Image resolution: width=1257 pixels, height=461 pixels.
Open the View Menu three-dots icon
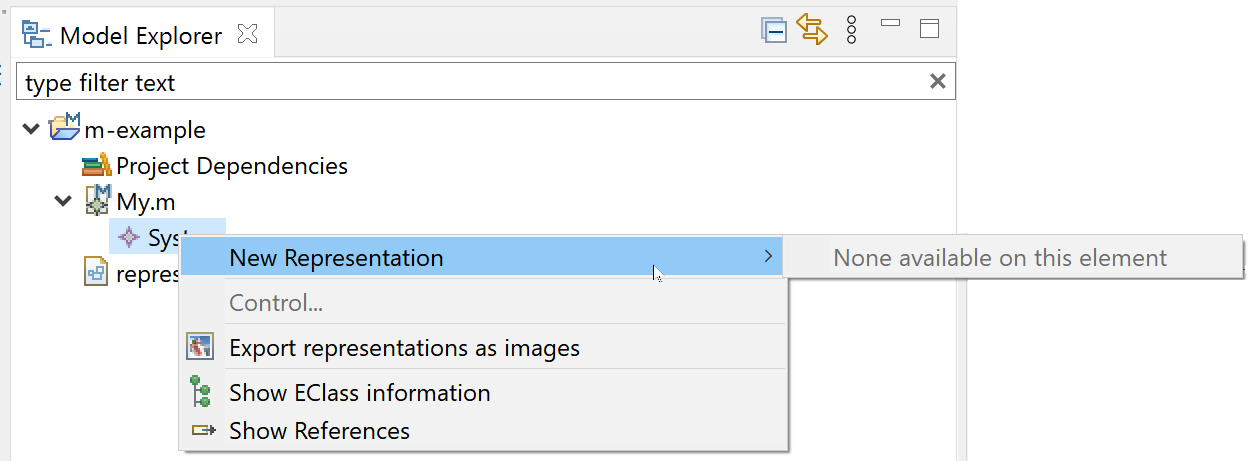coord(852,29)
